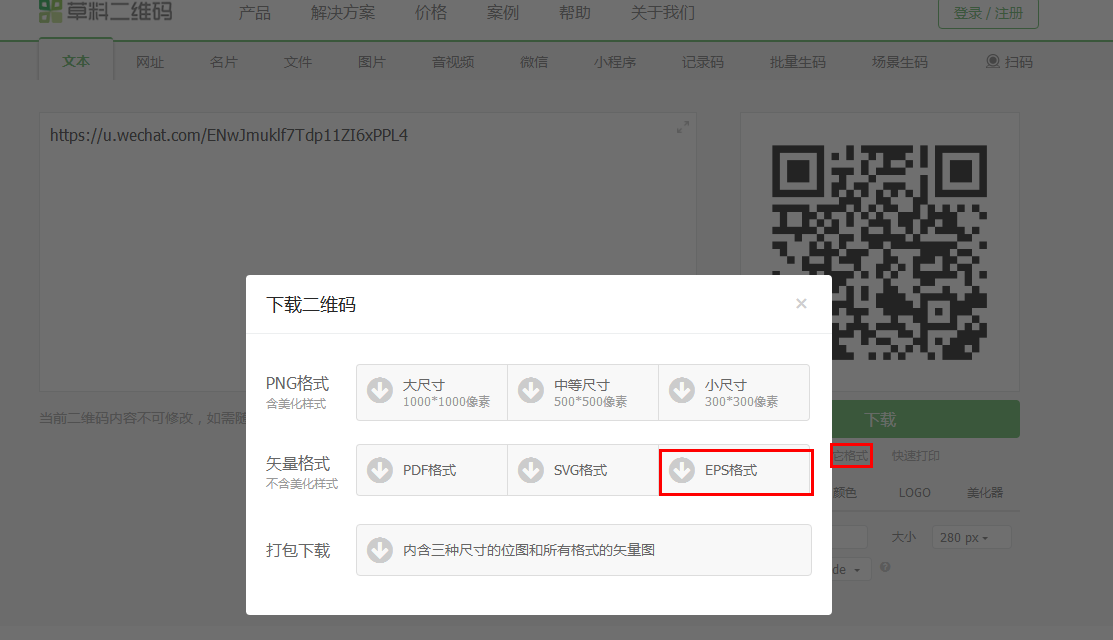Open the LOGO settings tab
The image size is (1113, 640).
pos(914,492)
